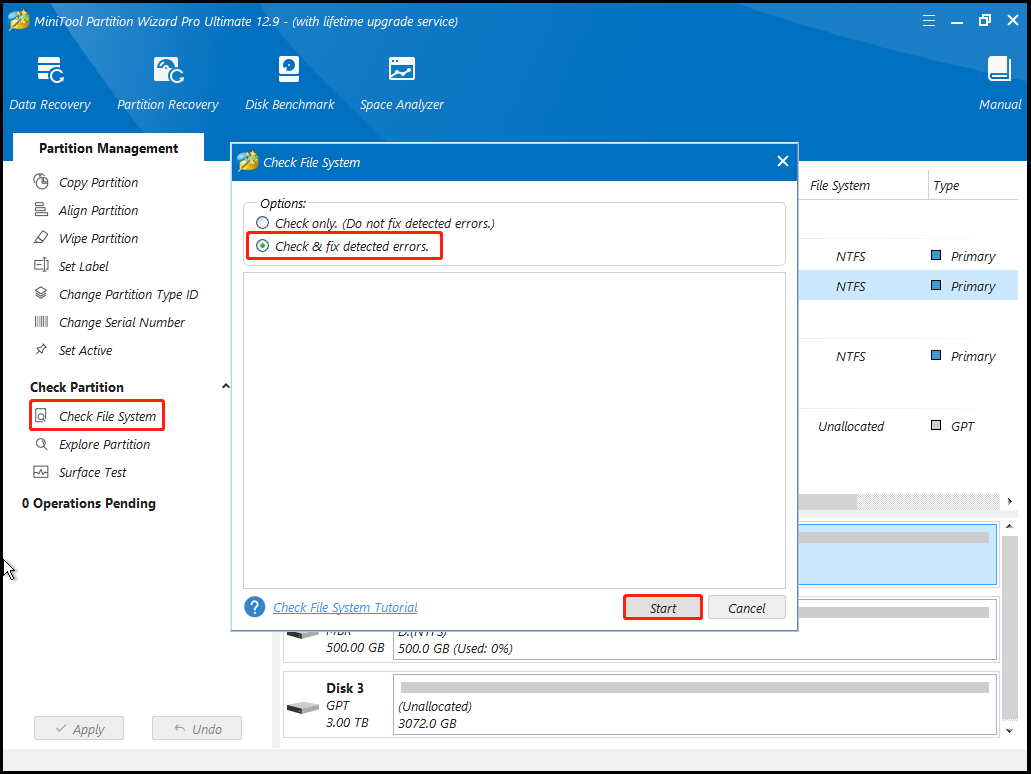Click the blue Primary swatch in highlighted row
This screenshot has width=1031, height=774.
[936, 285]
